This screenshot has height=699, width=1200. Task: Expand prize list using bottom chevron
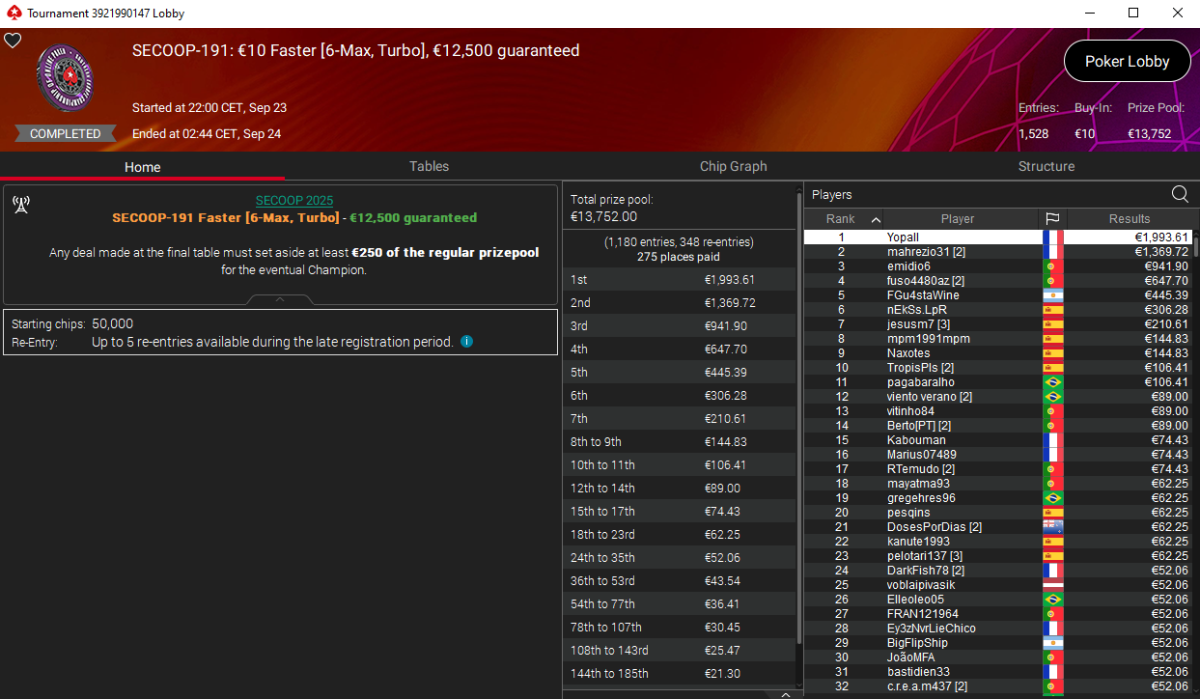coord(785,693)
